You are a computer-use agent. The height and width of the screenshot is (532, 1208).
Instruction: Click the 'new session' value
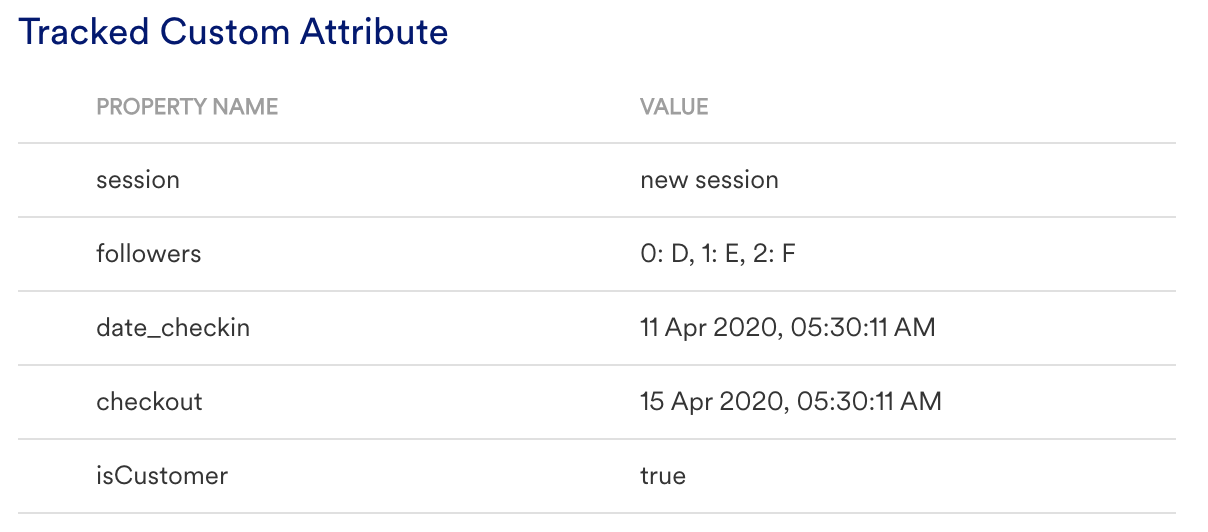(709, 180)
